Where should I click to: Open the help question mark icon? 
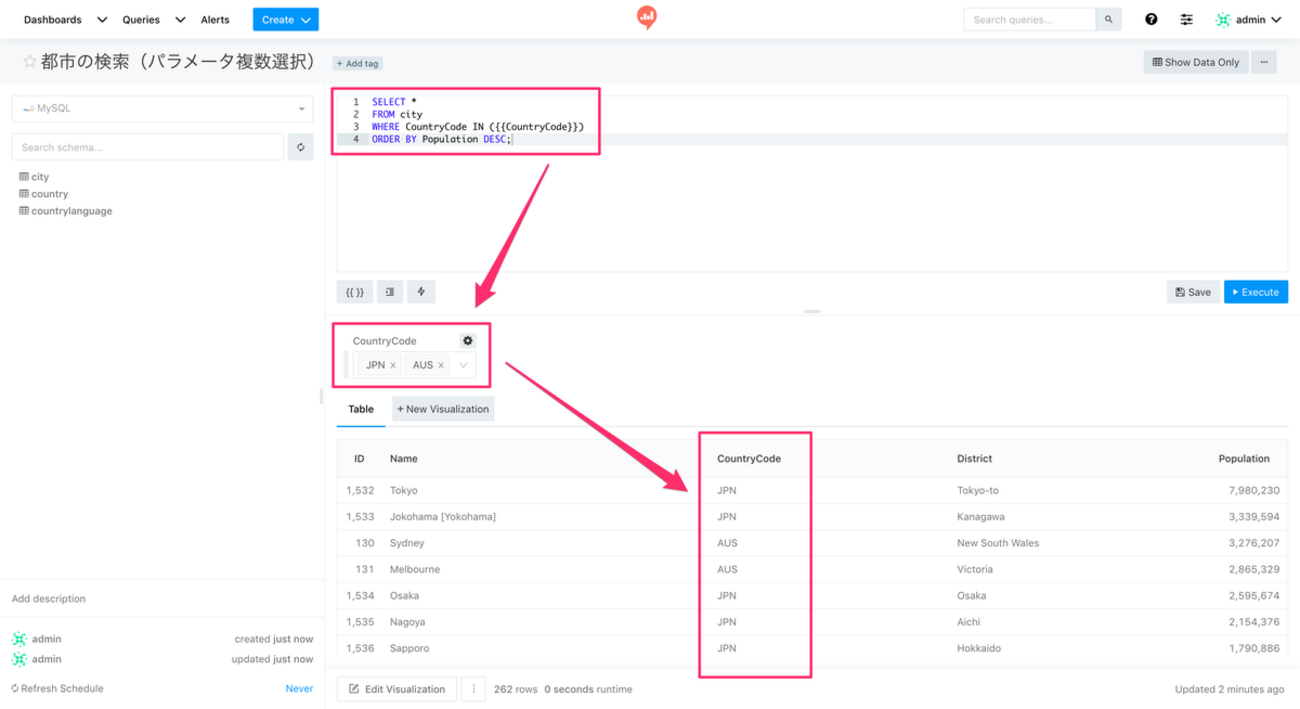pyautogui.click(x=1151, y=19)
